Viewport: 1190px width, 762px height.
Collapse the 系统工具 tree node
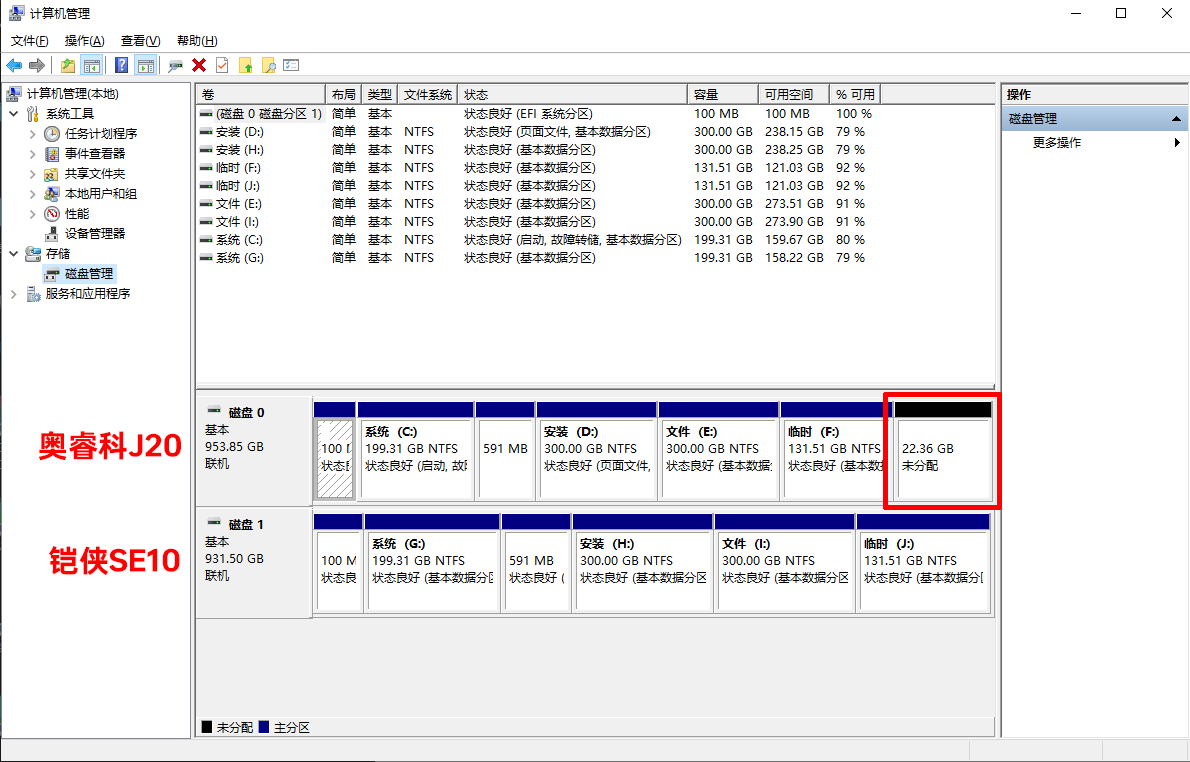14,114
